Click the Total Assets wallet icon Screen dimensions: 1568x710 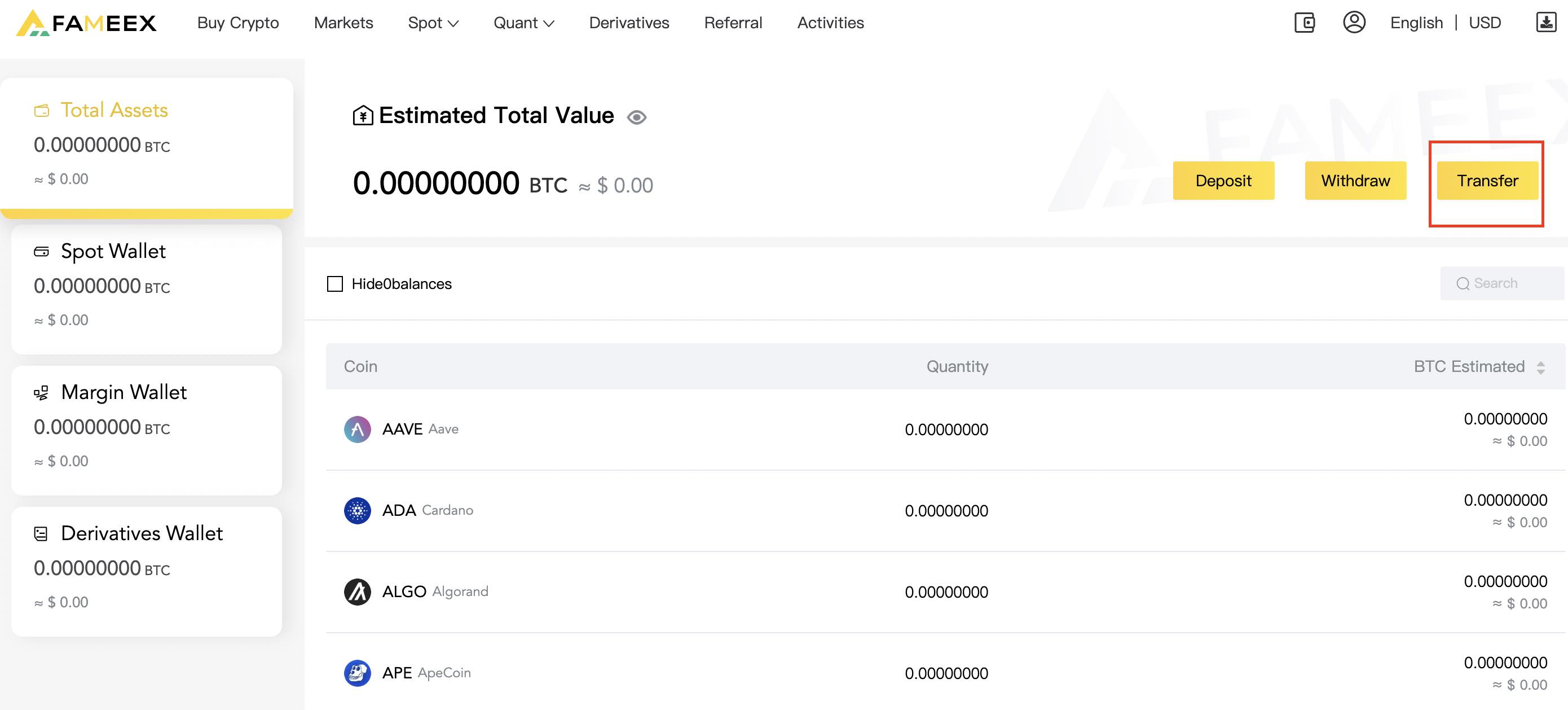[x=41, y=110]
